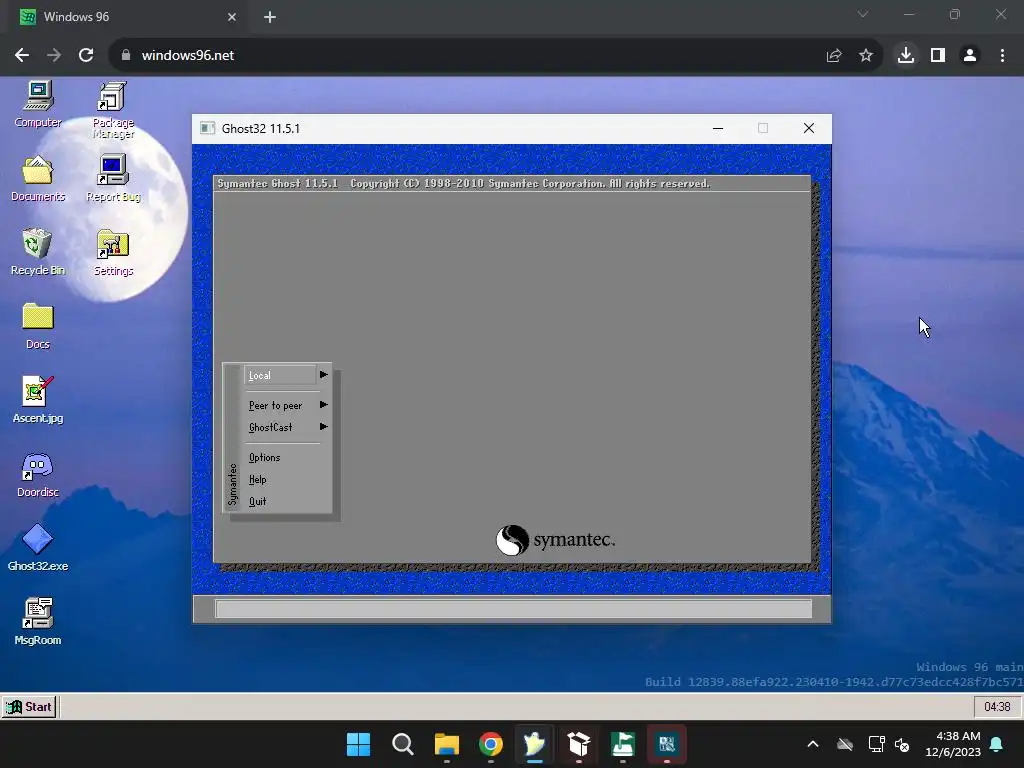Viewport: 1024px width, 768px height.
Task: Go back in the browser
Action: coord(22,56)
